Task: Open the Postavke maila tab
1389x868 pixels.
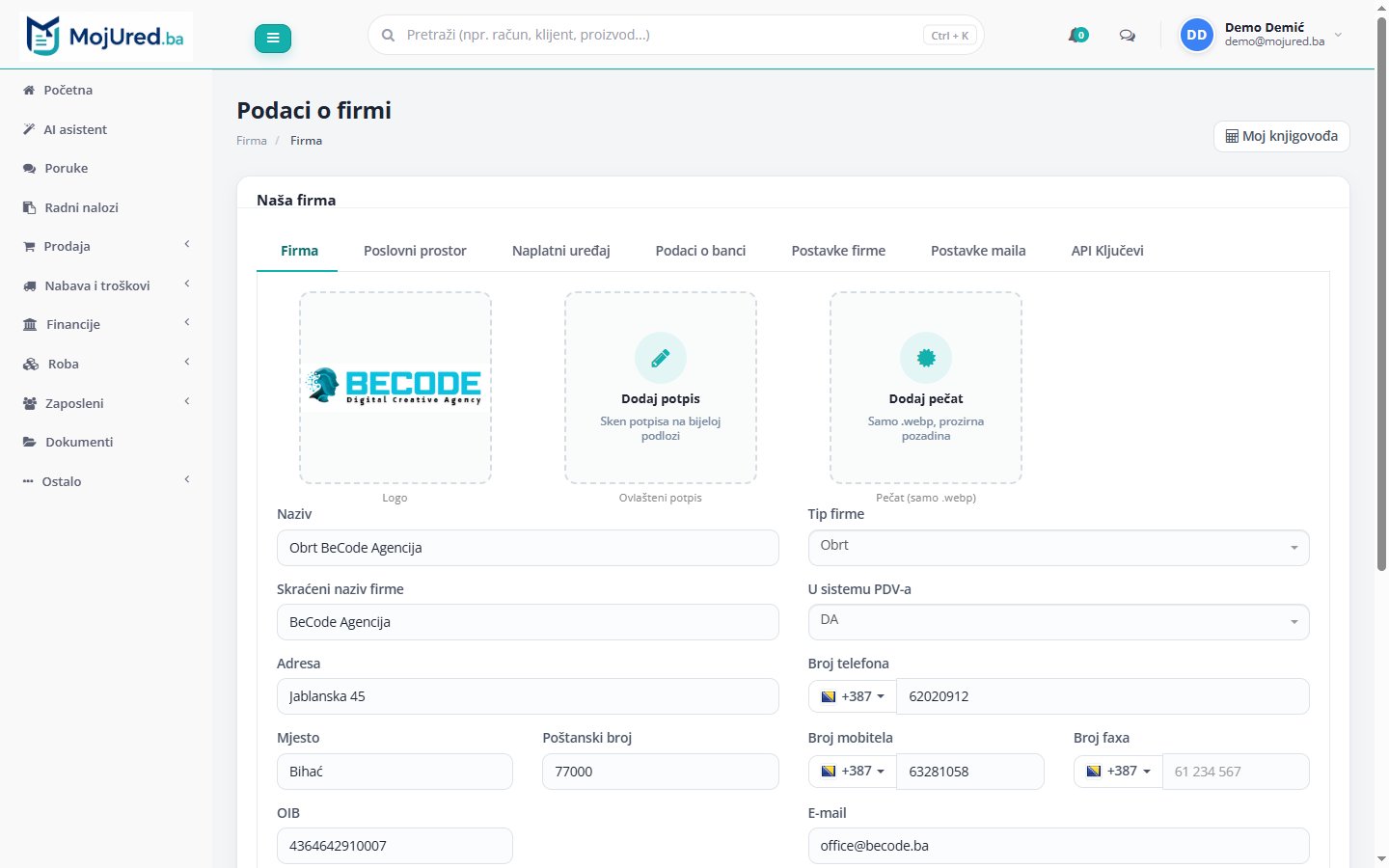Action: point(978,251)
